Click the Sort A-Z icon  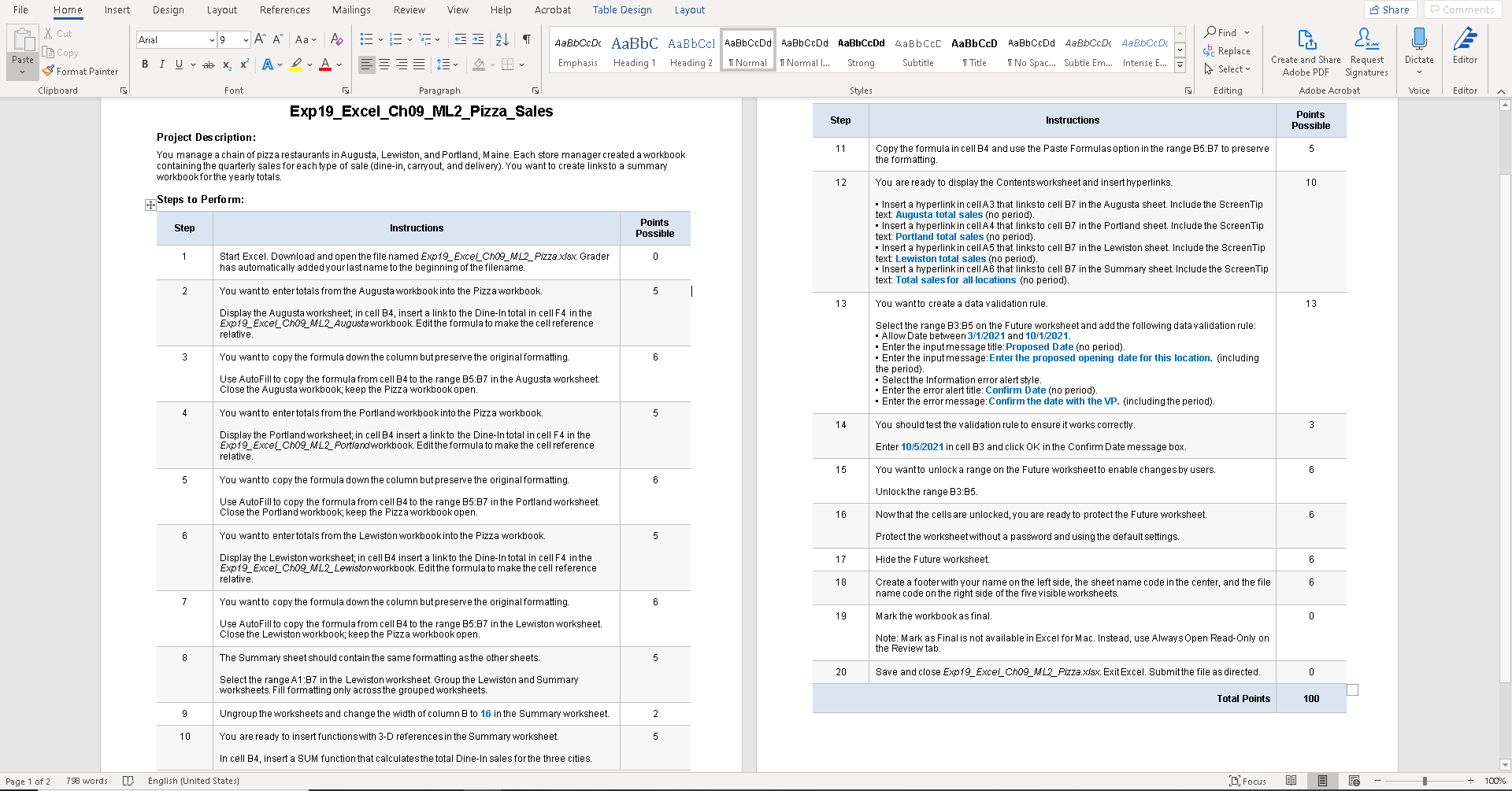[502, 39]
